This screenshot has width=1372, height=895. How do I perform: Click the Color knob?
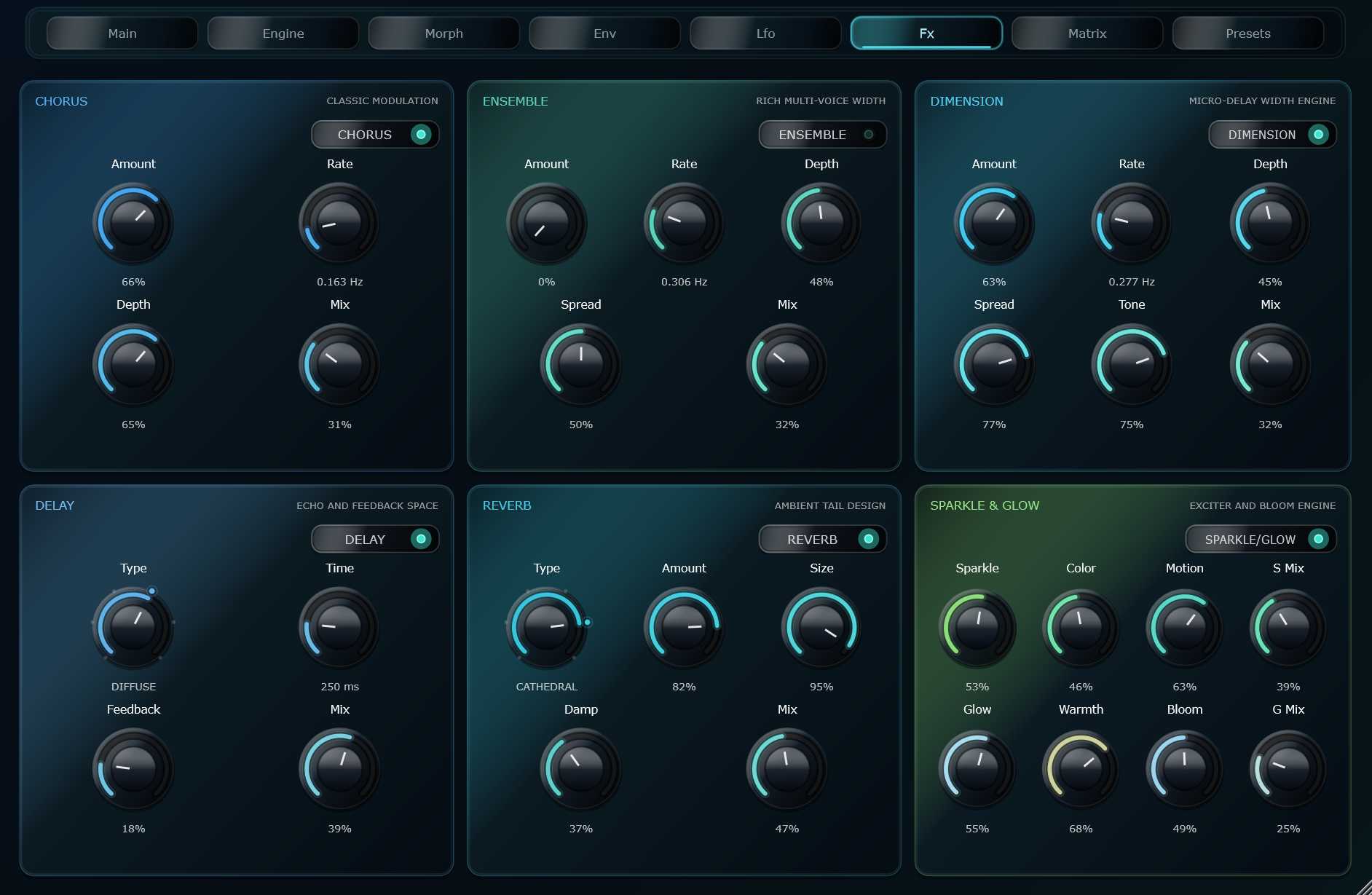tap(1081, 627)
